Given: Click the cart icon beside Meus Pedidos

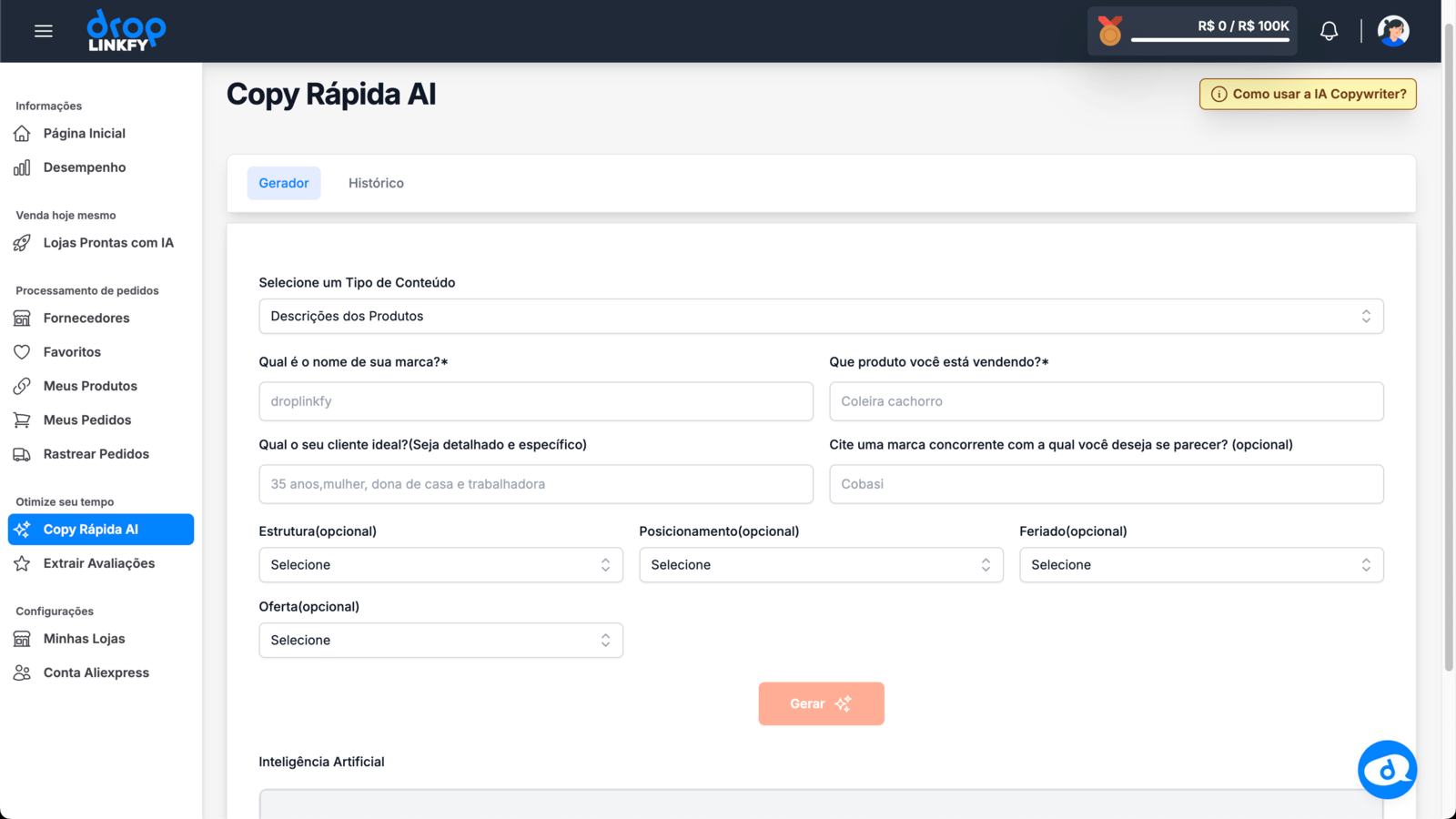Looking at the screenshot, I should pos(22,420).
